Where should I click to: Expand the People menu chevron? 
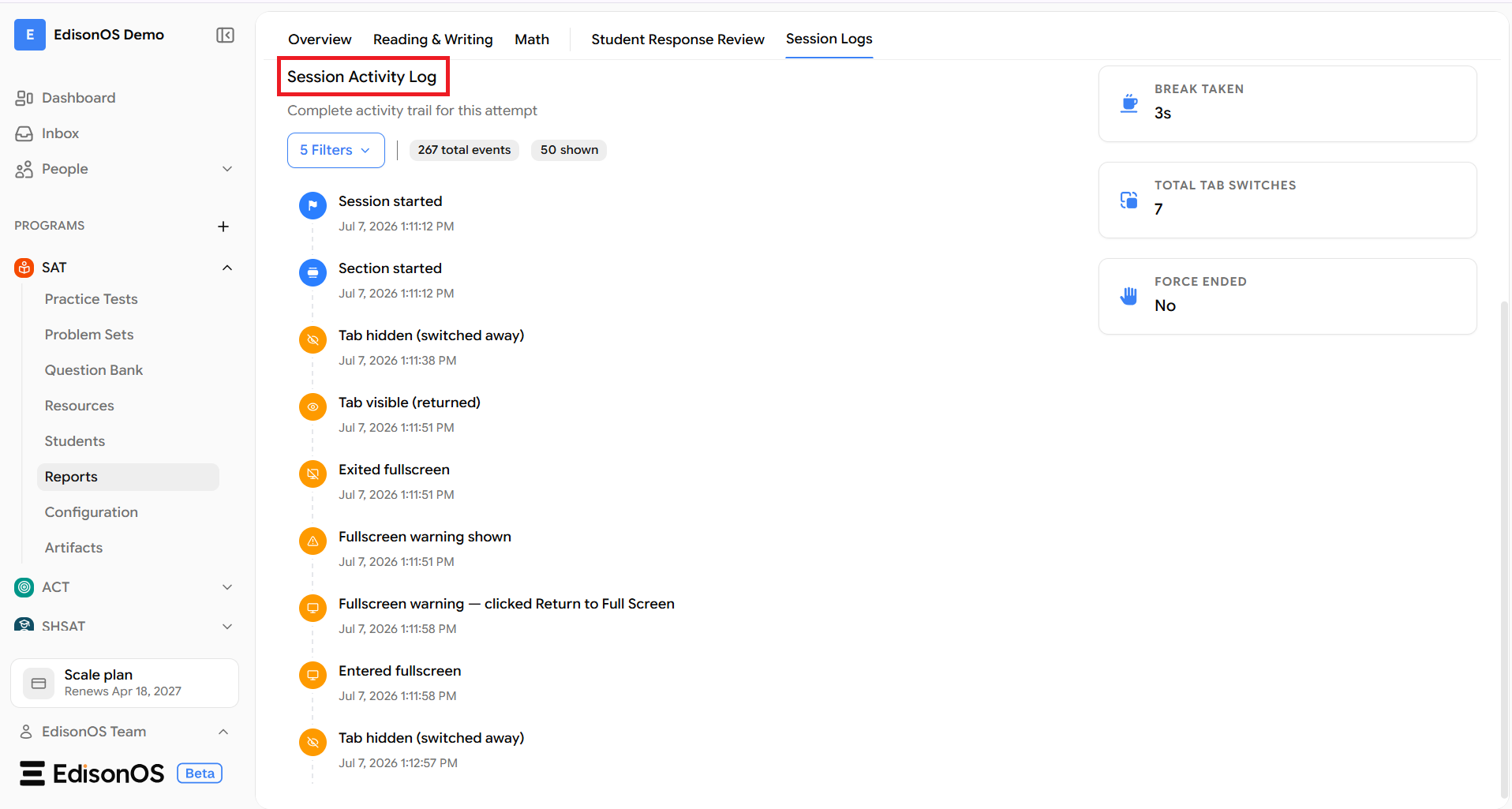coord(227,169)
